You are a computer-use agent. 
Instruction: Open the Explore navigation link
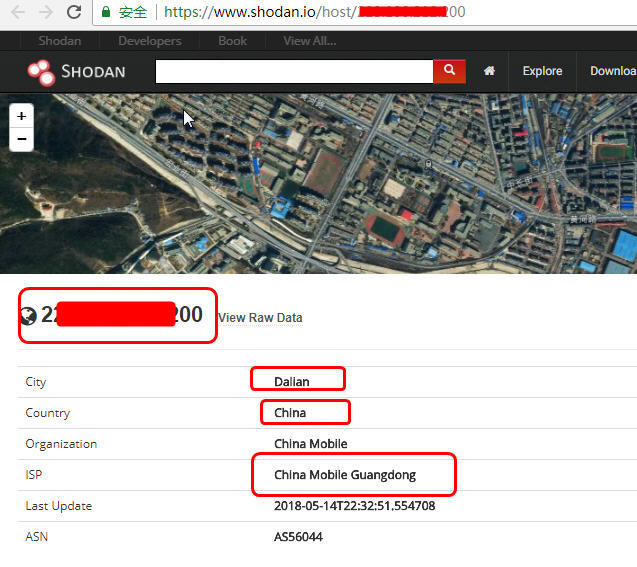(542, 71)
